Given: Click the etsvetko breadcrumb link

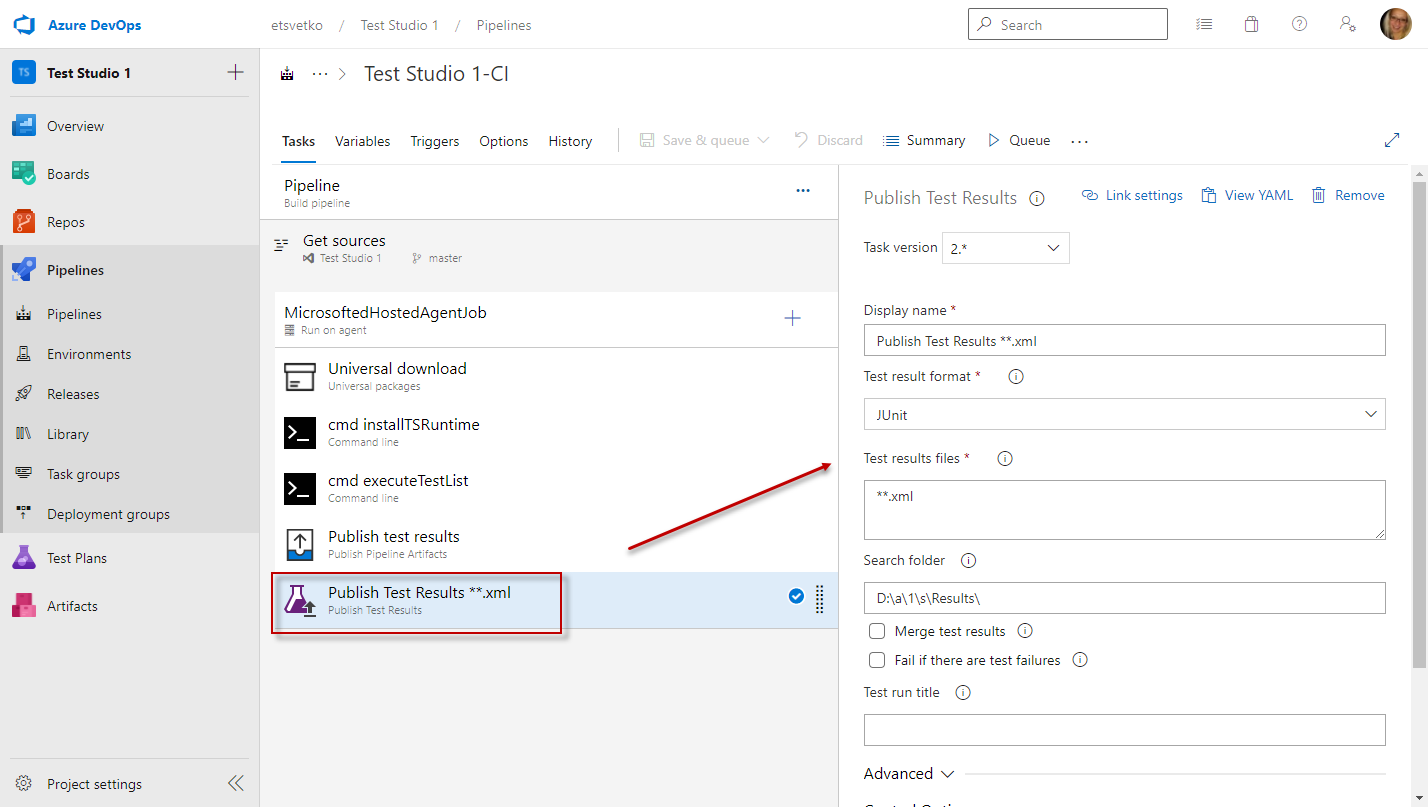Looking at the screenshot, I should (297, 25).
